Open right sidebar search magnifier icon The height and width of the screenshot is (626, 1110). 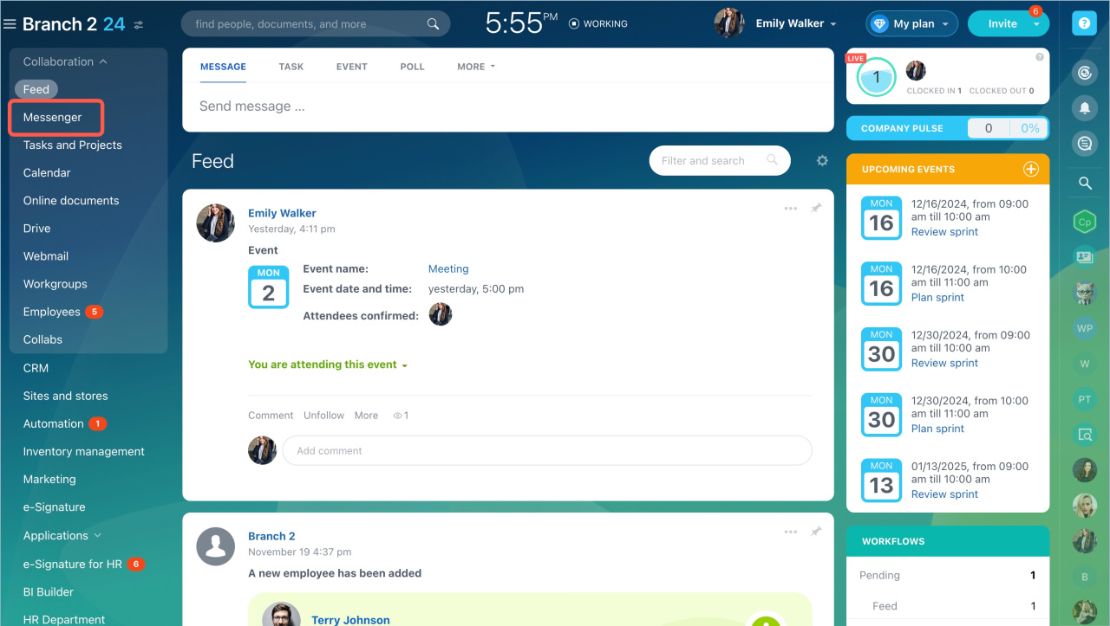(x=1085, y=183)
